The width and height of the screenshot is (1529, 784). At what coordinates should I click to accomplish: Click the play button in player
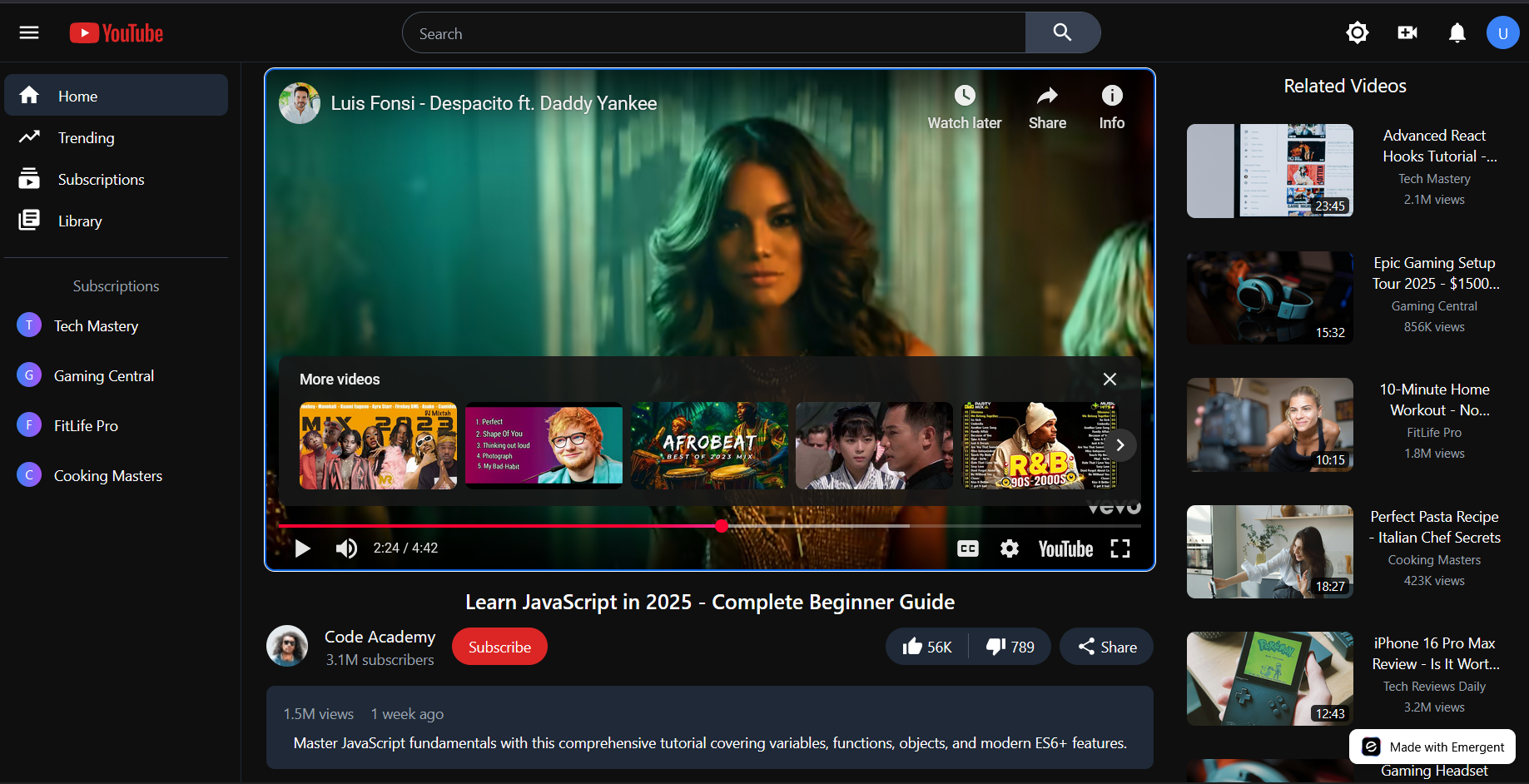coord(303,548)
